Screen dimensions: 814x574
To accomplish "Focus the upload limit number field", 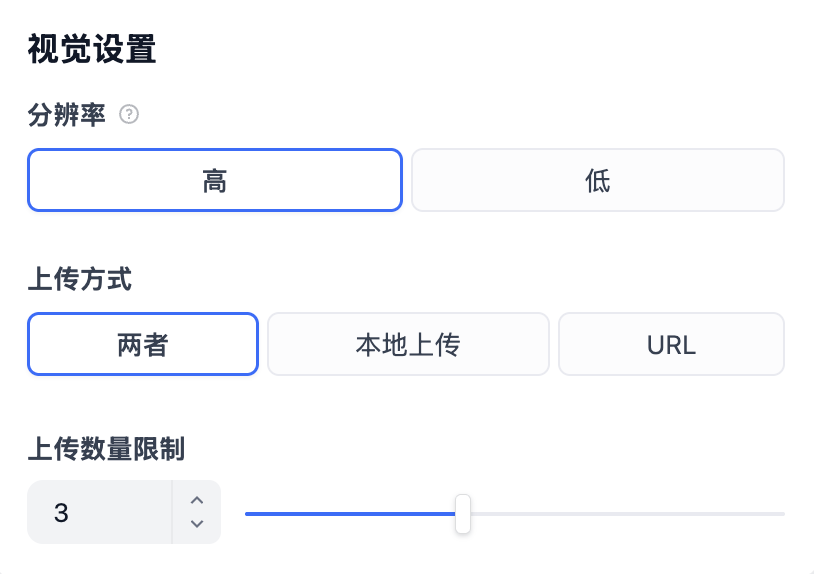I will point(100,512).
